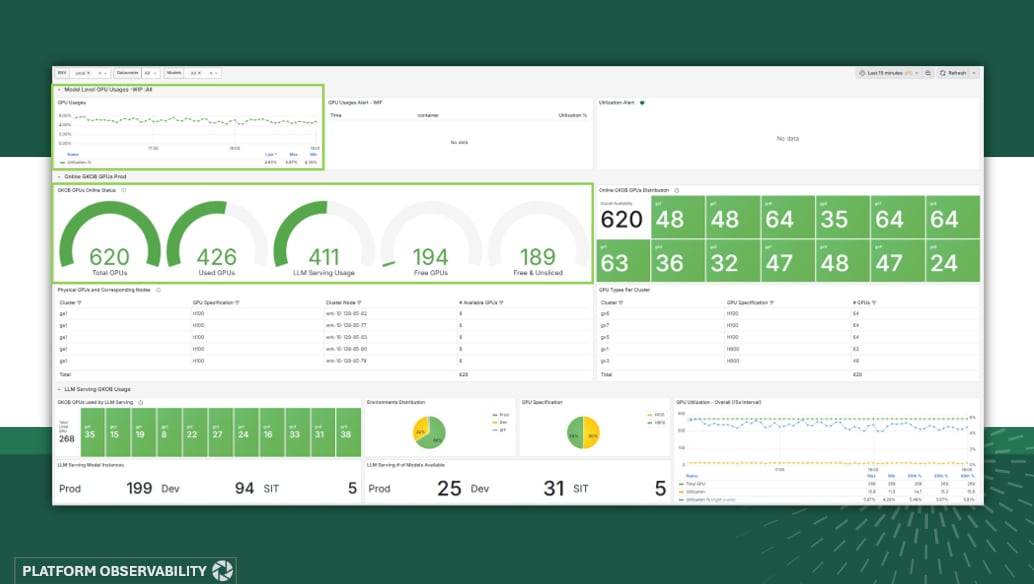Sort GPU Usages legend by Min column

point(313,155)
